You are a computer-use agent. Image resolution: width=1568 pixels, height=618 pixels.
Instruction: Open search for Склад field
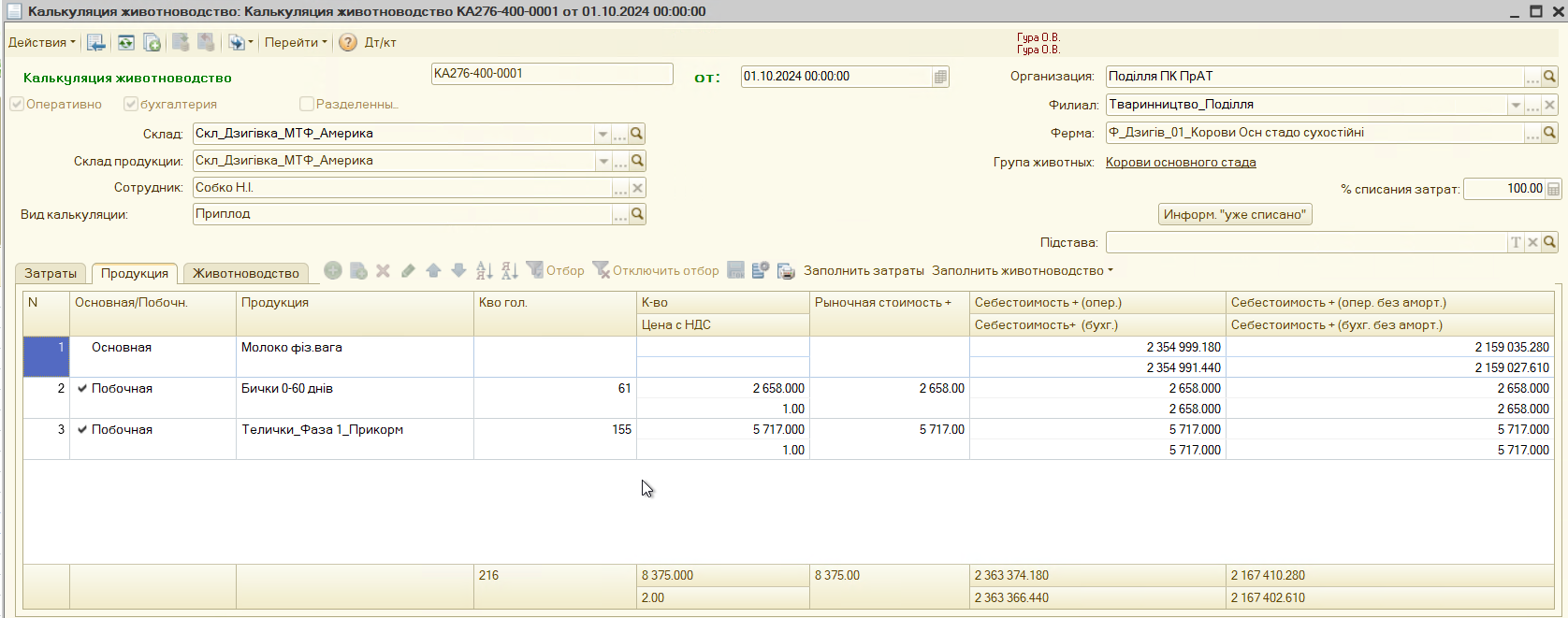(x=637, y=134)
